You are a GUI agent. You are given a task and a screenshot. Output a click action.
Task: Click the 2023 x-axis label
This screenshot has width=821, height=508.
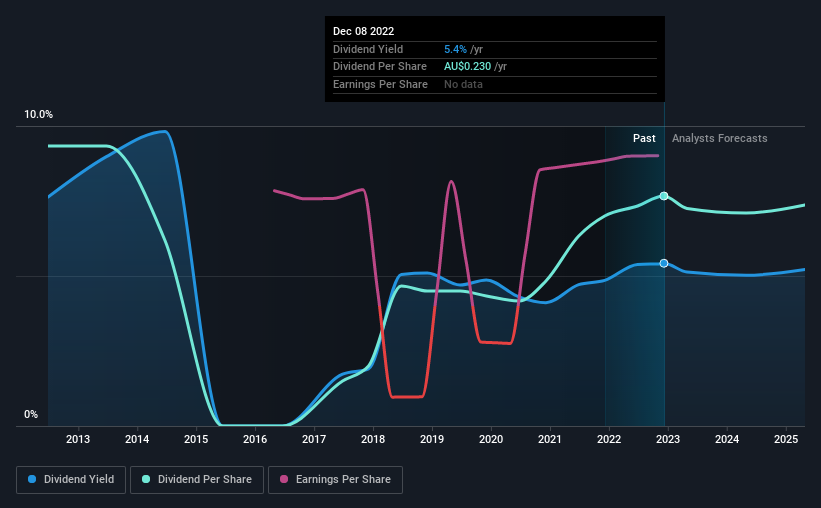(x=668, y=439)
